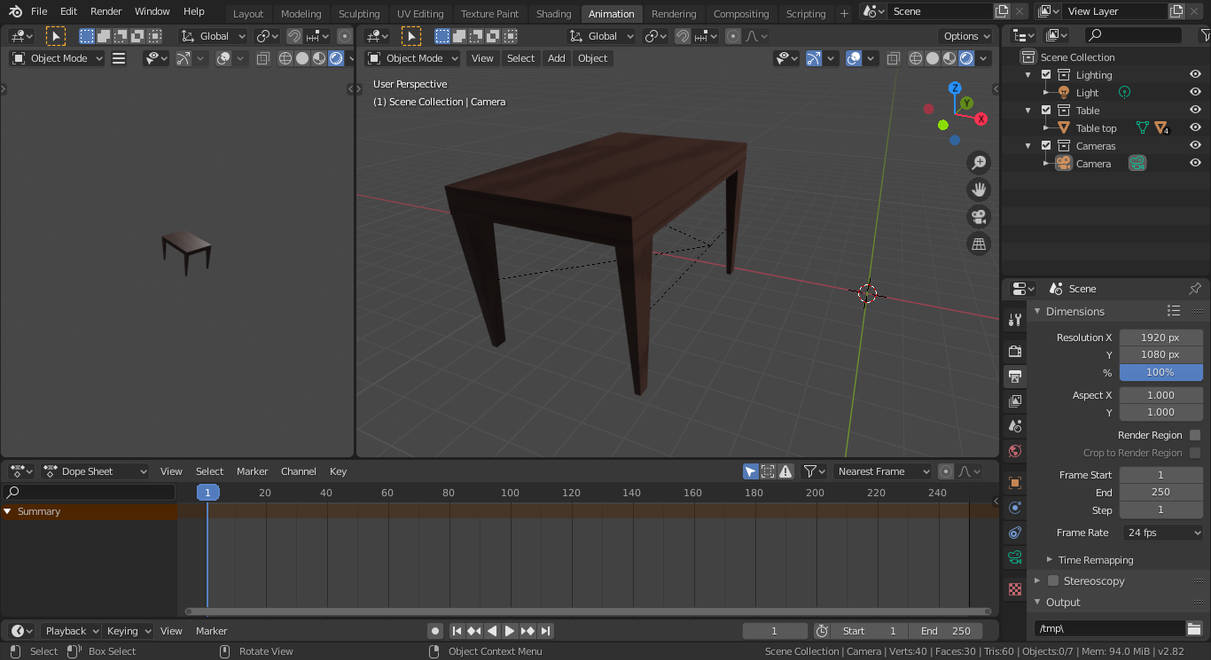
Task: Toggle visibility of the Table top object
Action: coord(1194,127)
